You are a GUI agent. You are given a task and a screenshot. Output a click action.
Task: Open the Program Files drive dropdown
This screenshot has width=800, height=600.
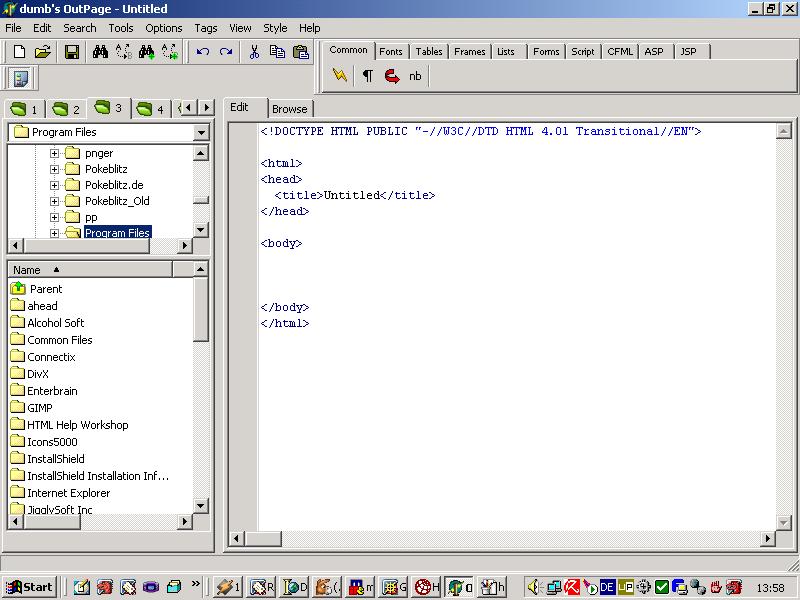[x=202, y=132]
